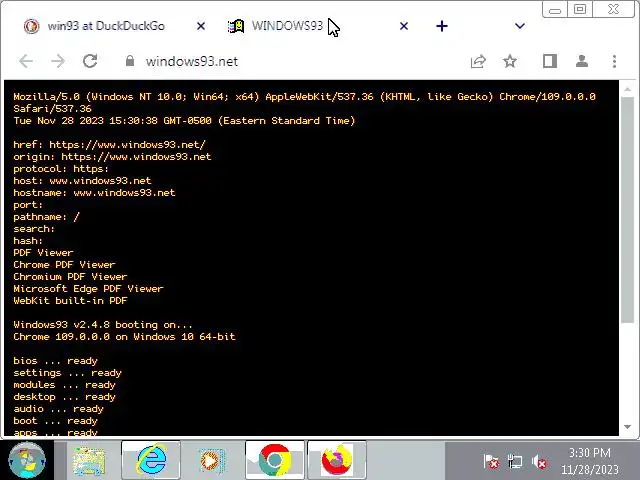
Task: Go forward with the forward arrow
Action: (58, 61)
